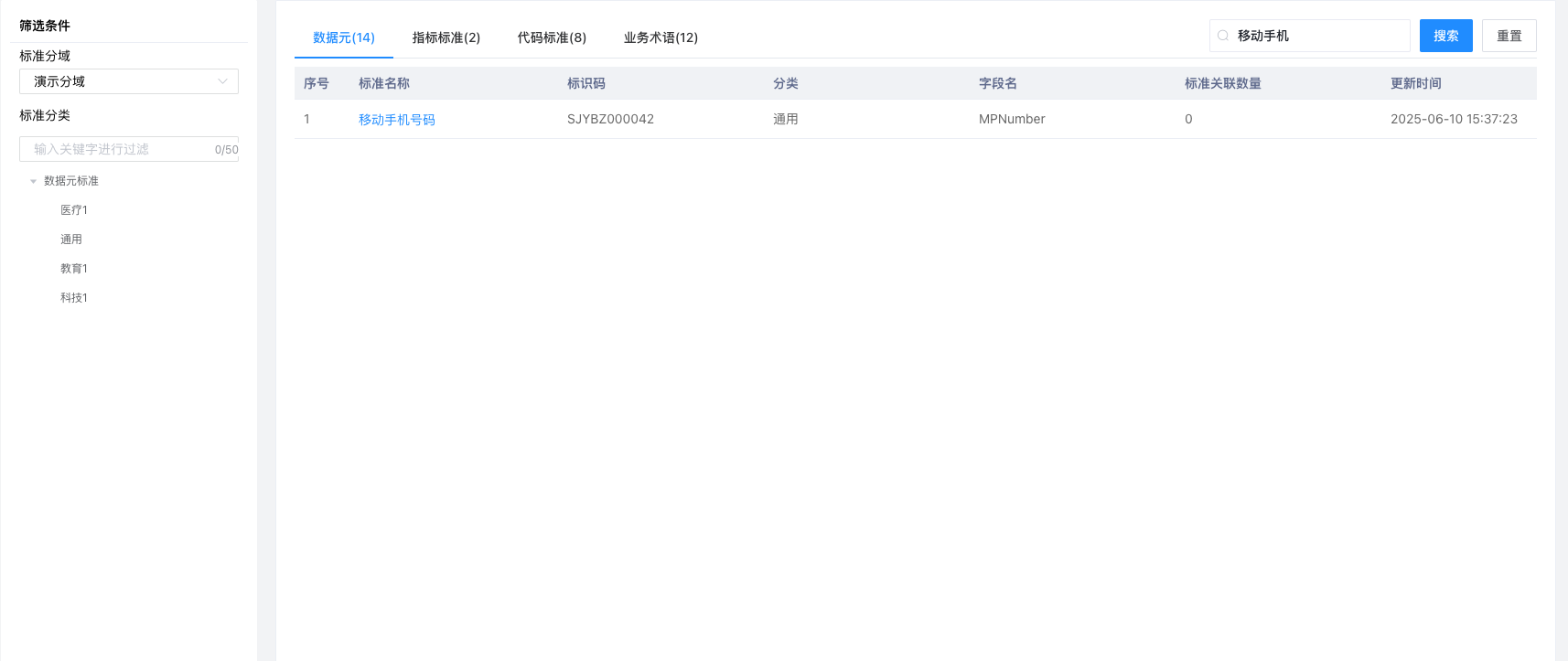Go to the 代码标准(8) tab

552,37
